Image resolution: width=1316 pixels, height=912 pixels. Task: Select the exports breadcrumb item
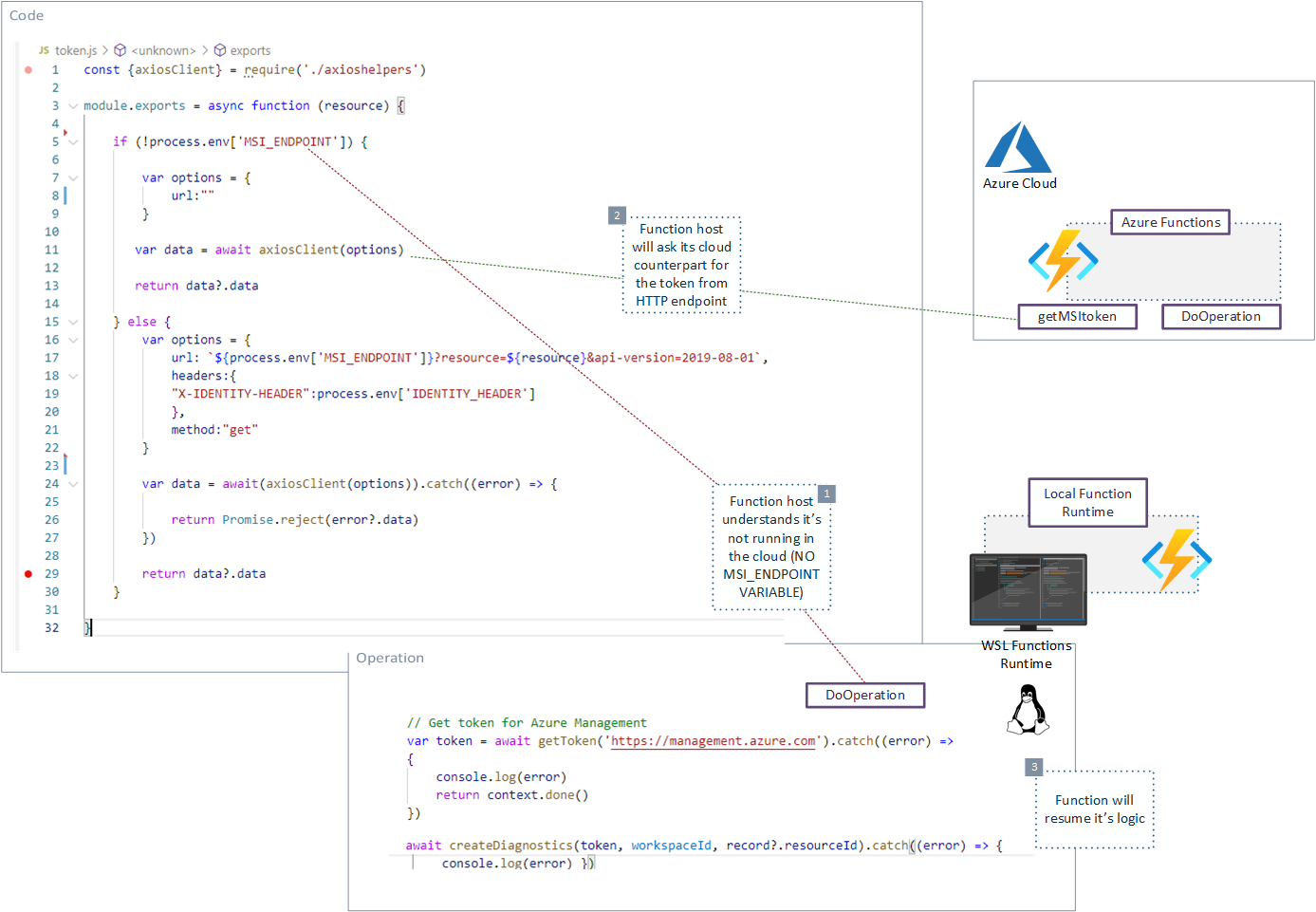(250, 50)
